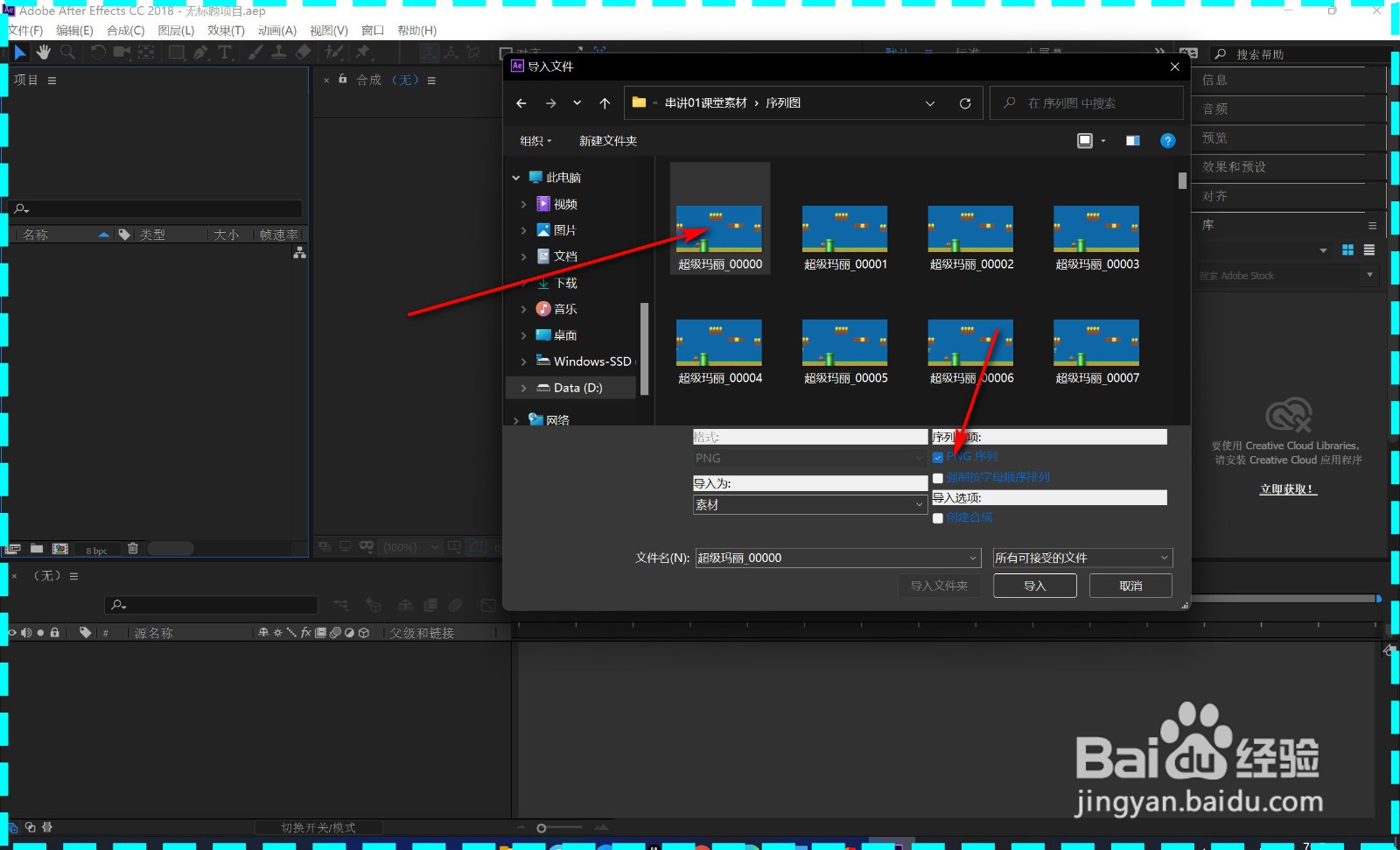Image resolution: width=1400 pixels, height=850 pixels.
Task: Select the Eraser tool
Action: (303, 53)
